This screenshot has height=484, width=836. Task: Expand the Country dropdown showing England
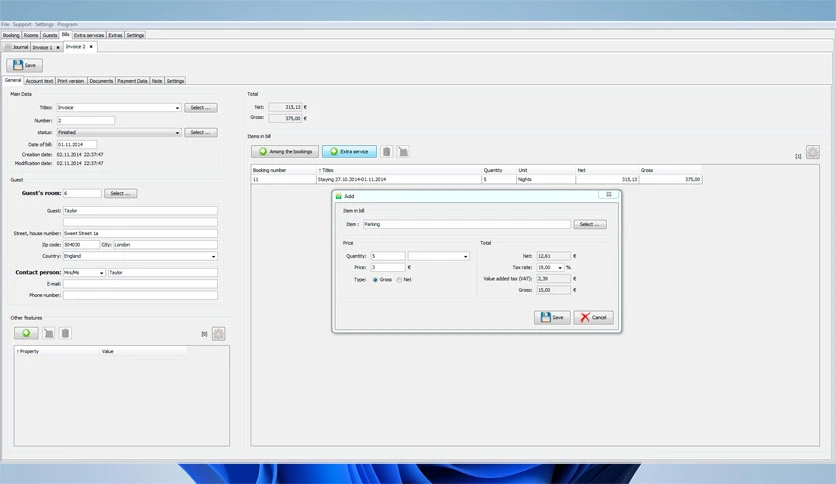coord(213,256)
